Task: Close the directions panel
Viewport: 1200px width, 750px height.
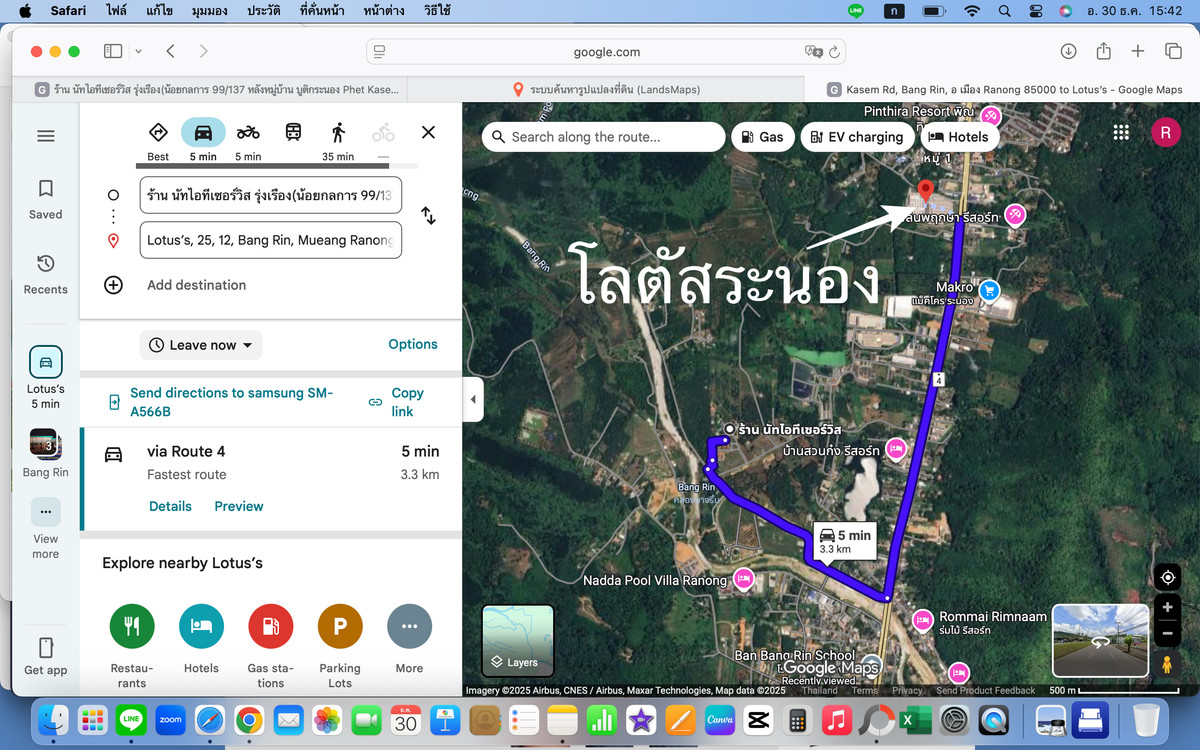Action: click(428, 132)
